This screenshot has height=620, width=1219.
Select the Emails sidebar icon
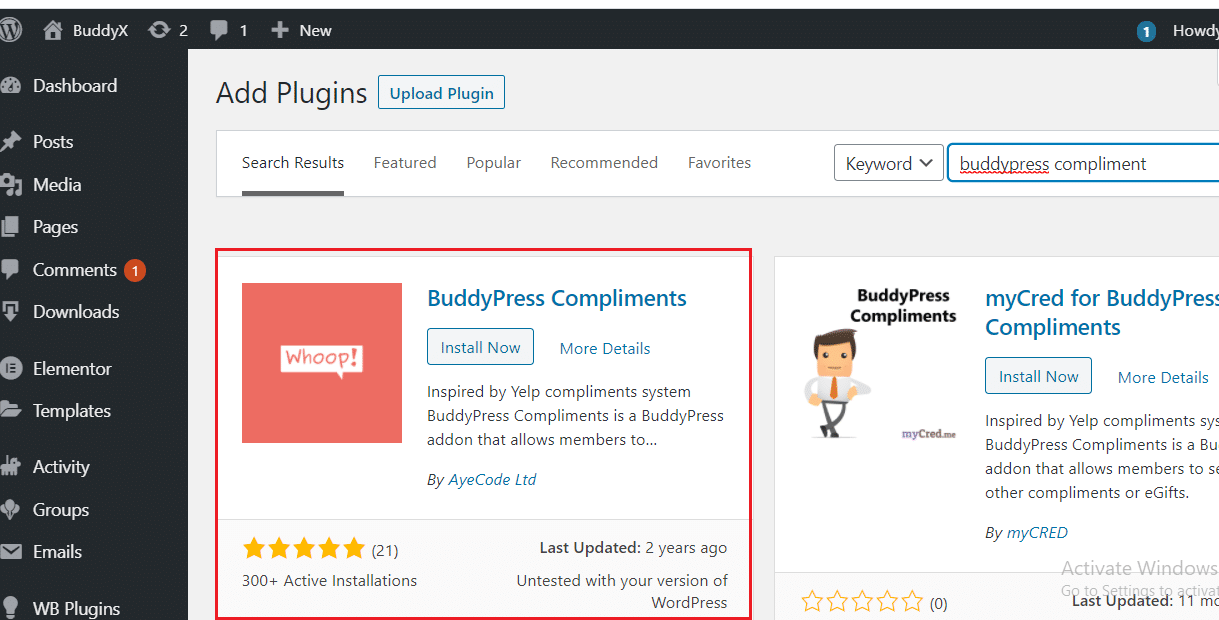(55, 552)
